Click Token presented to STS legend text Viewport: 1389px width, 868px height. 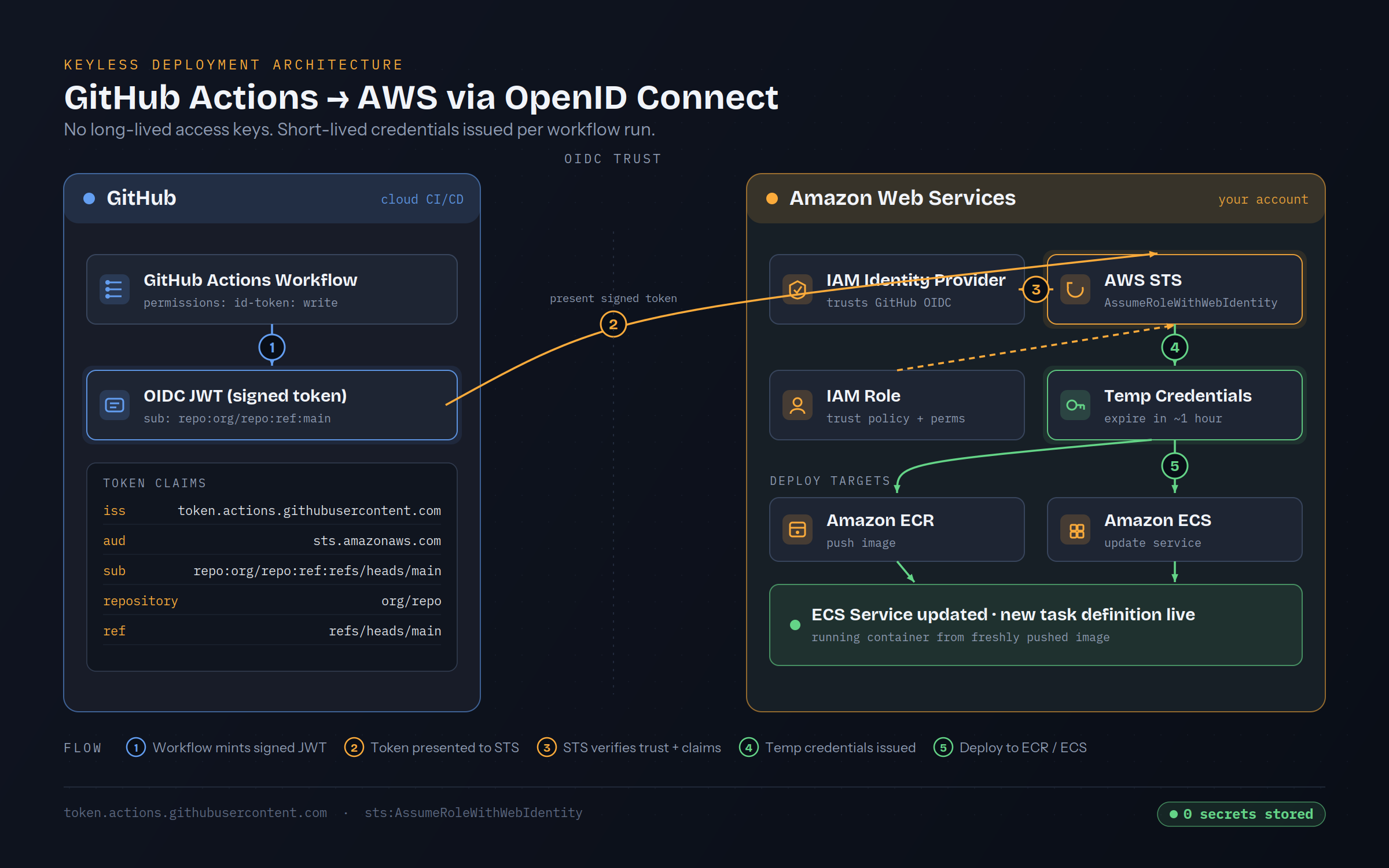(x=444, y=747)
